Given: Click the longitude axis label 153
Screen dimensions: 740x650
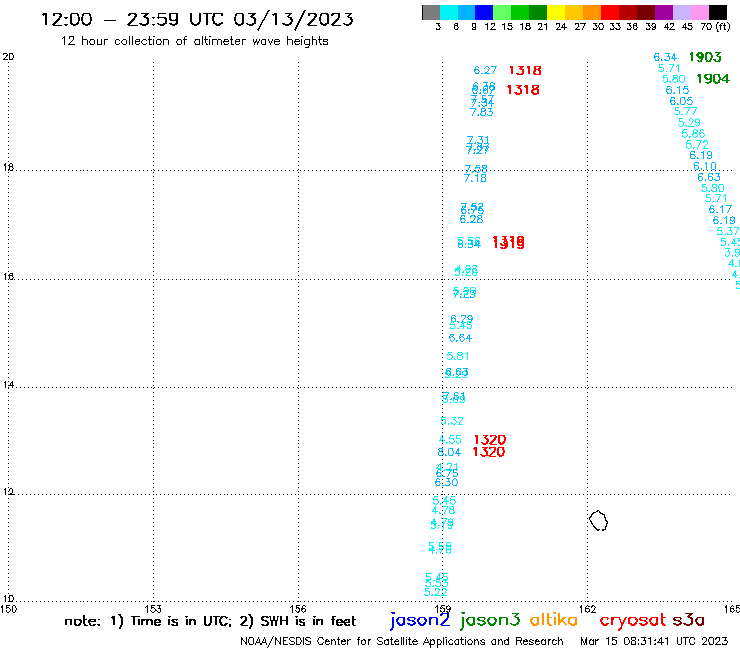Looking at the screenshot, I should [x=153, y=609].
